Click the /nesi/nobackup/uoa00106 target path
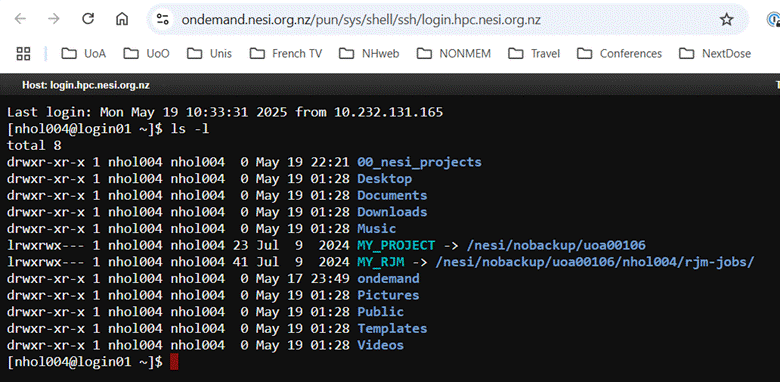Viewport: 780px width, 382px height. [x=556, y=245]
